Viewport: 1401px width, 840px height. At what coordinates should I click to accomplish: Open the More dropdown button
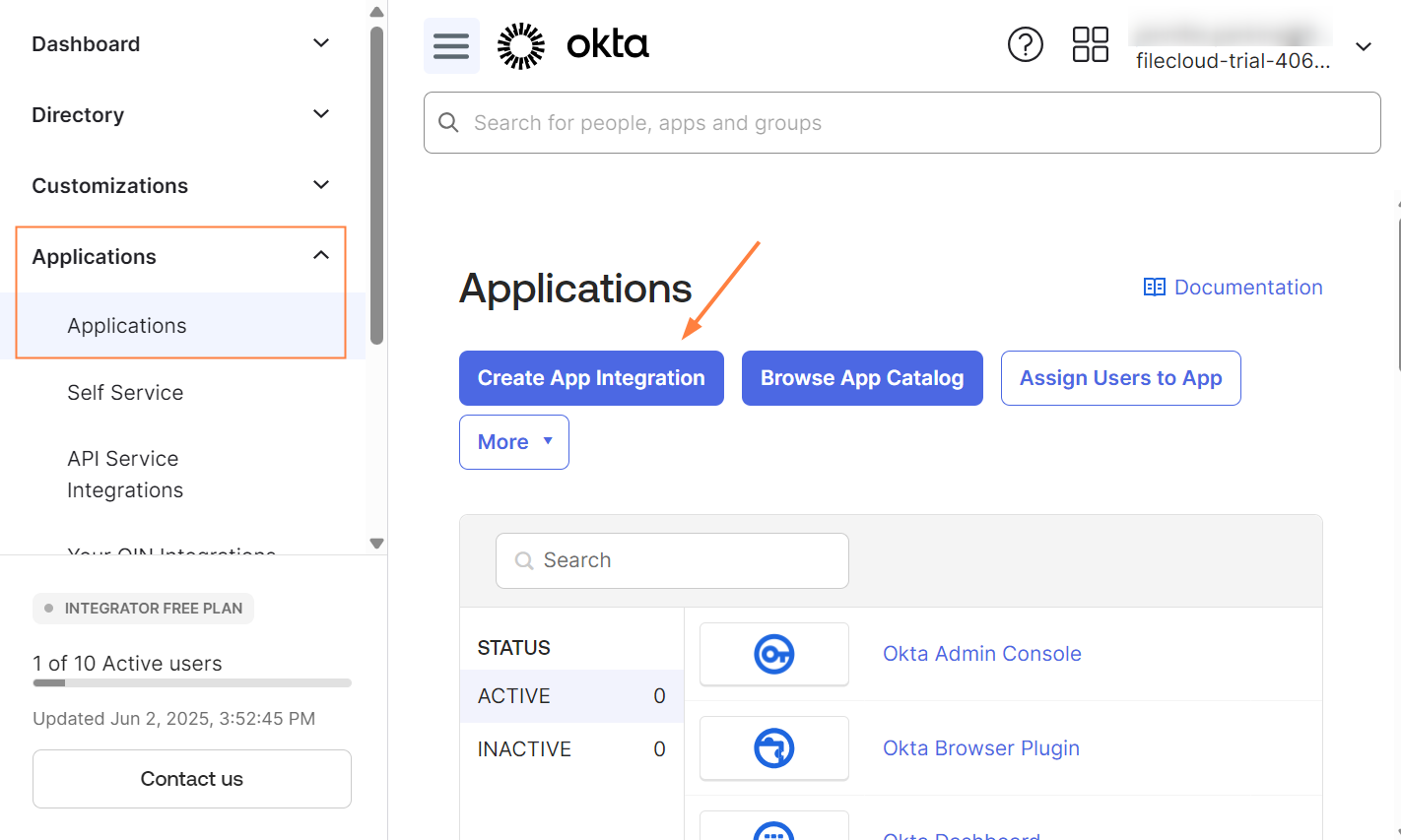513,442
